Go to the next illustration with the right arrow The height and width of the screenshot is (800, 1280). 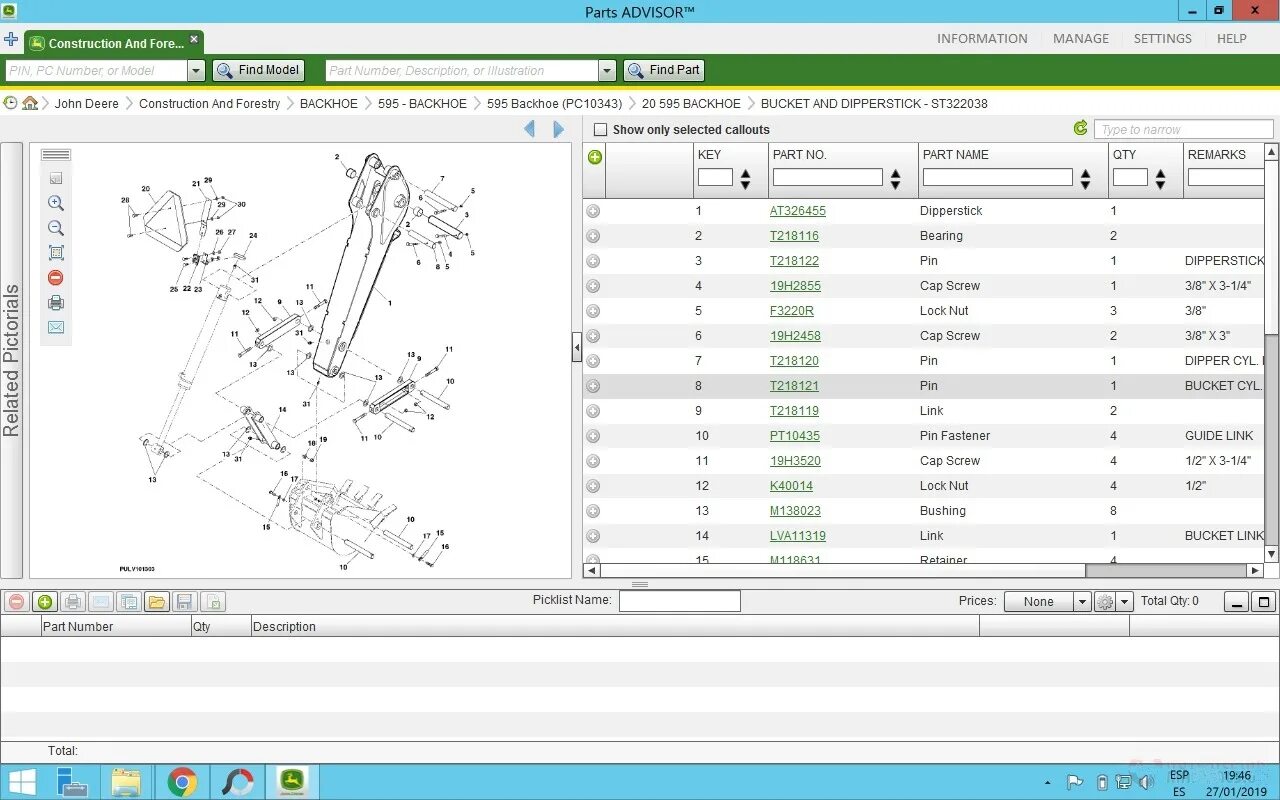pyautogui.click(x=558, y=129)
